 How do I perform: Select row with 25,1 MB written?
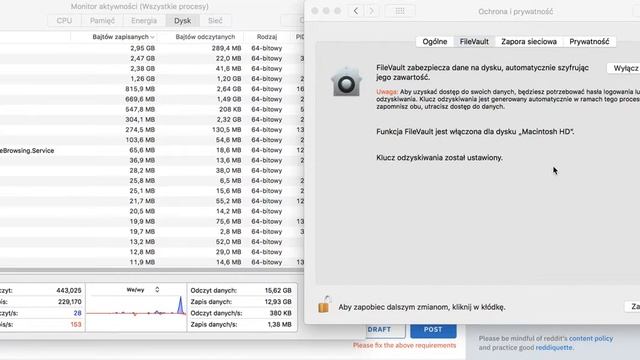pyautogui.click(x=152, y=191)
